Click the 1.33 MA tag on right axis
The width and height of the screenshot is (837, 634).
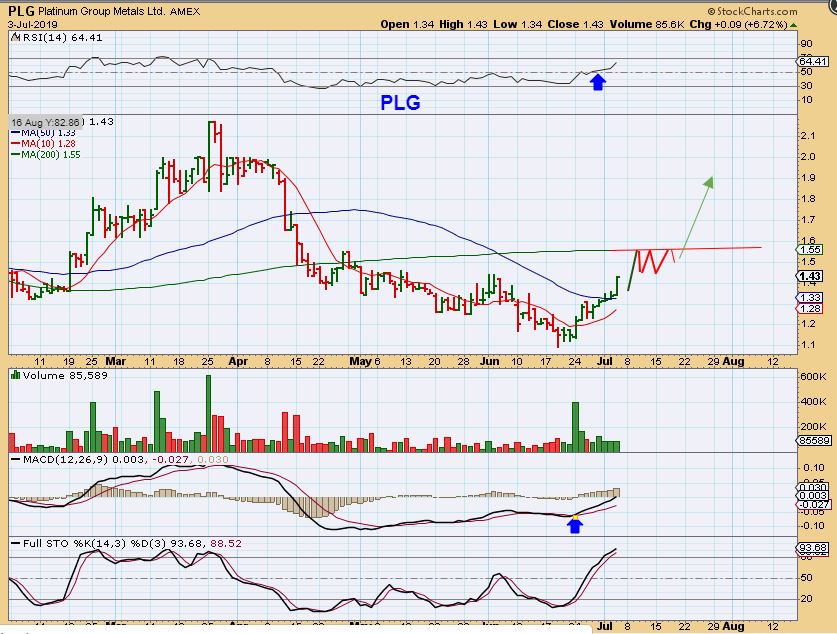tap(811, 298)
